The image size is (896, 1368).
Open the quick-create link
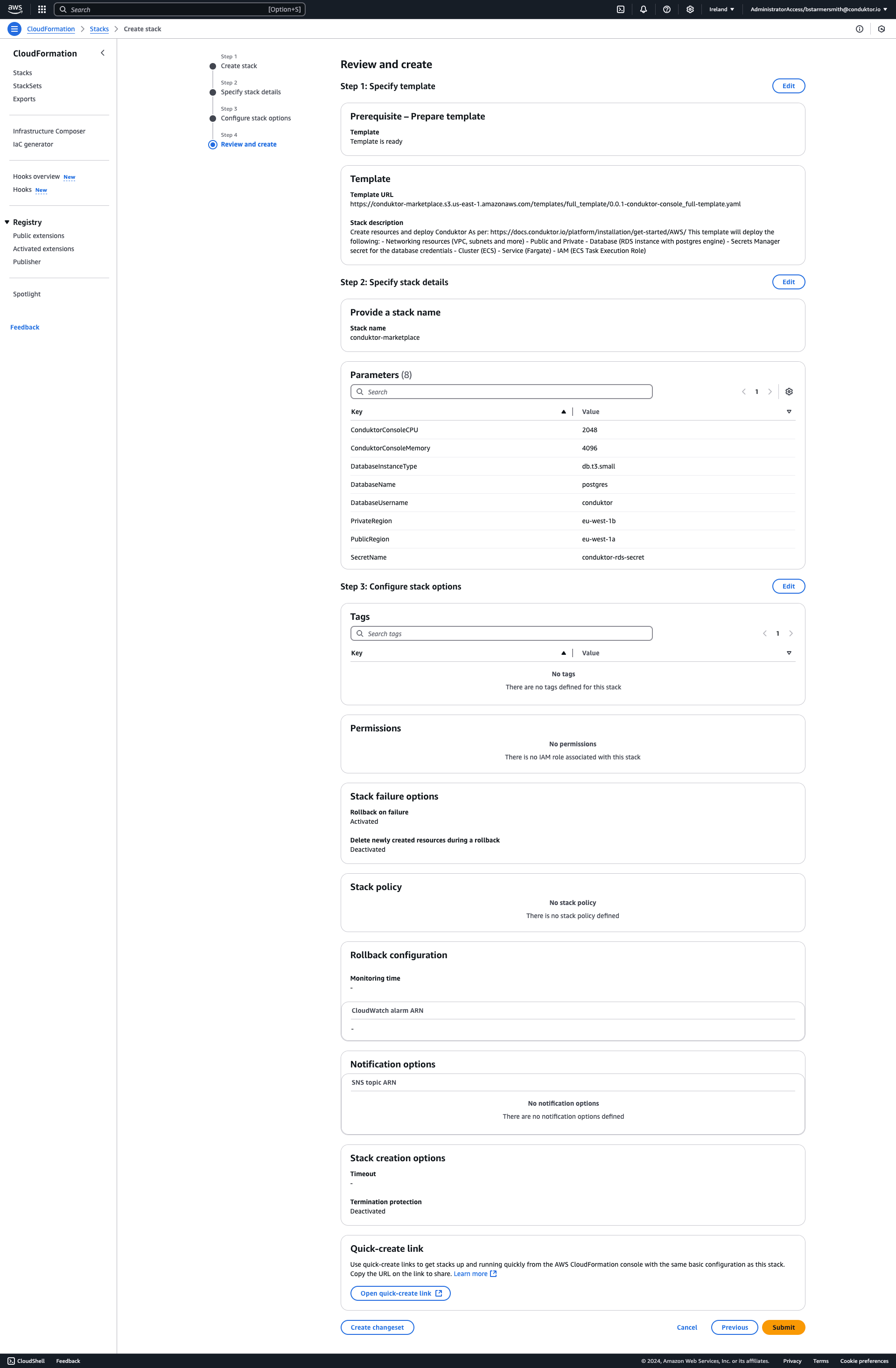400,1293
